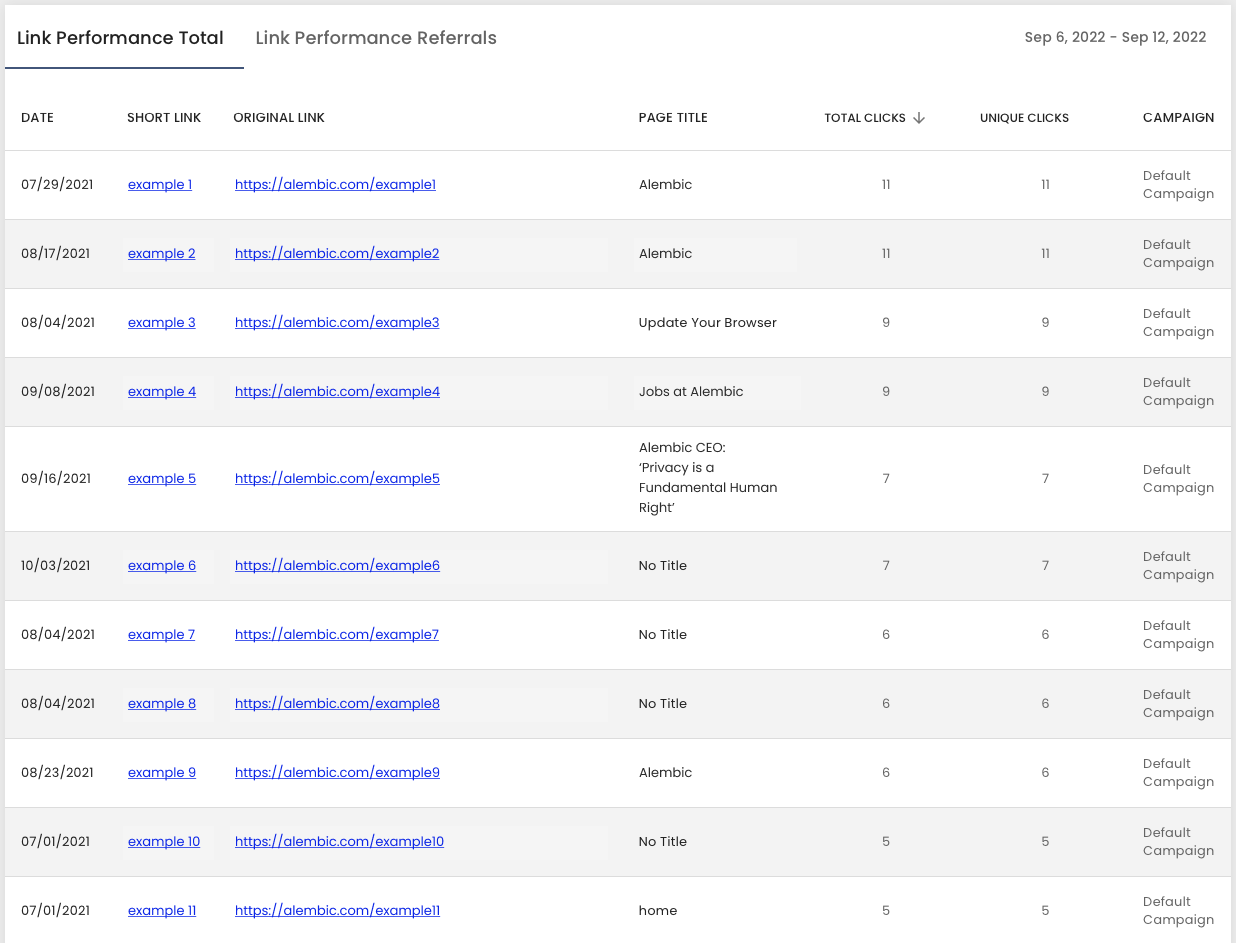Click the alembic.com/example8 link
The width and height of the screenshot is (1236, 943).
pos(337,704)
